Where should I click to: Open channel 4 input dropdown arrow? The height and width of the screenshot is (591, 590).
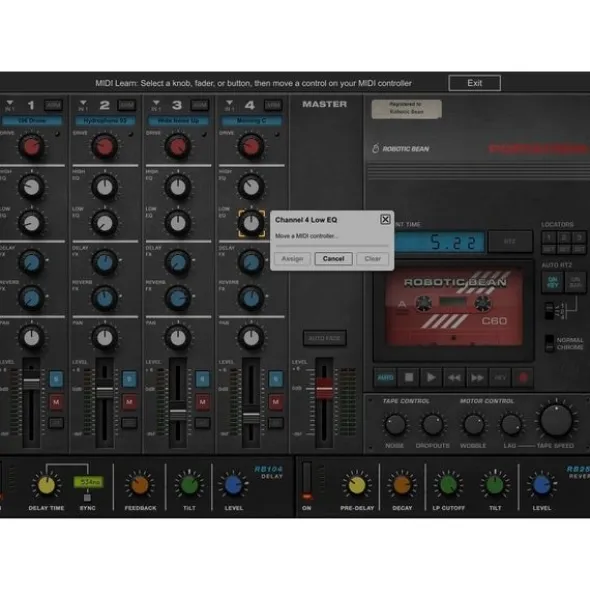(x=229, y=103)
